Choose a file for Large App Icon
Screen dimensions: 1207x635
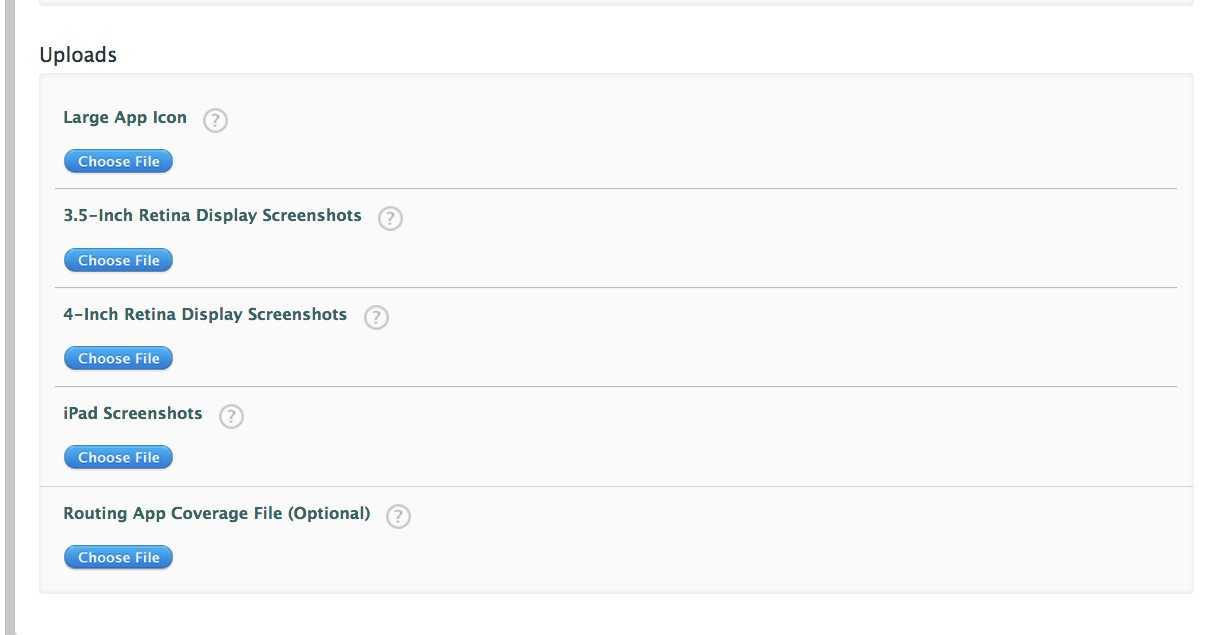tap(118, 161)
